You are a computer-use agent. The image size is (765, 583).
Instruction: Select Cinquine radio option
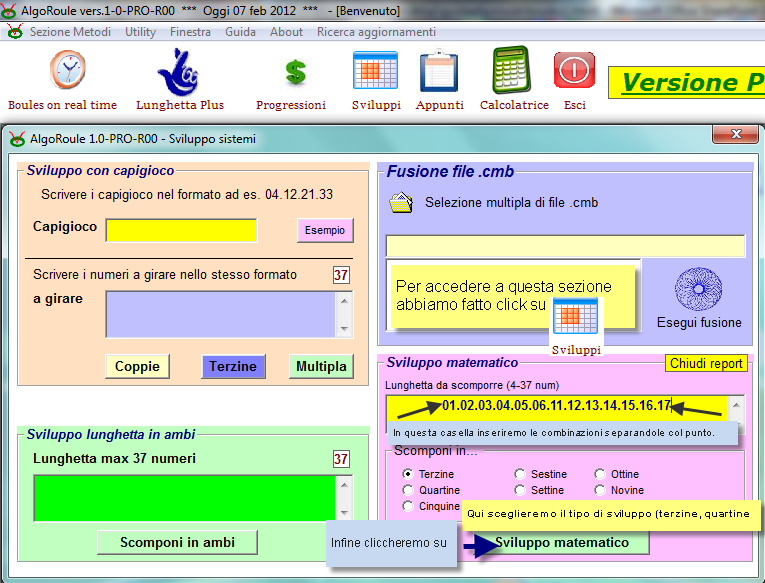point(408,506)
